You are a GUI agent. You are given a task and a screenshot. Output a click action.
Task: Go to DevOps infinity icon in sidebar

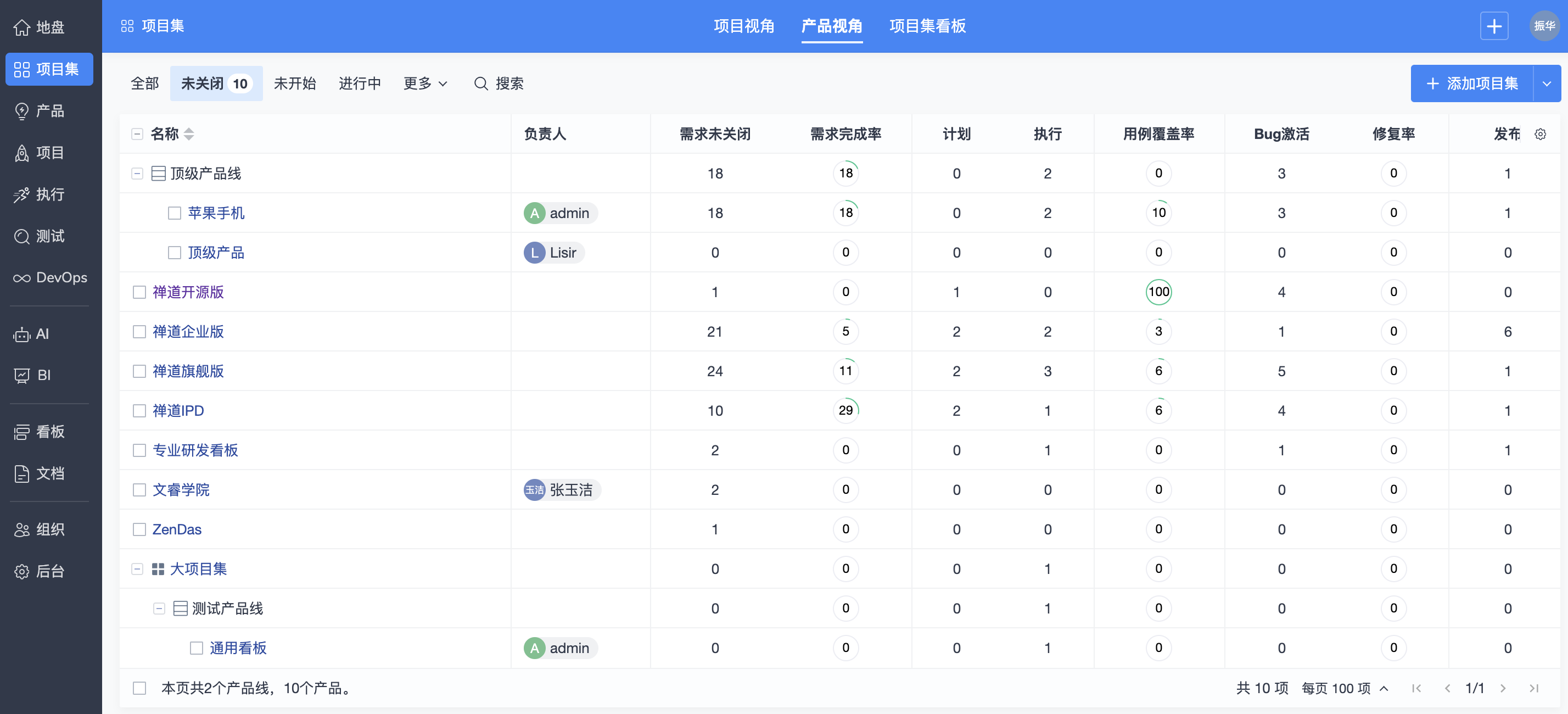(22, 278)
